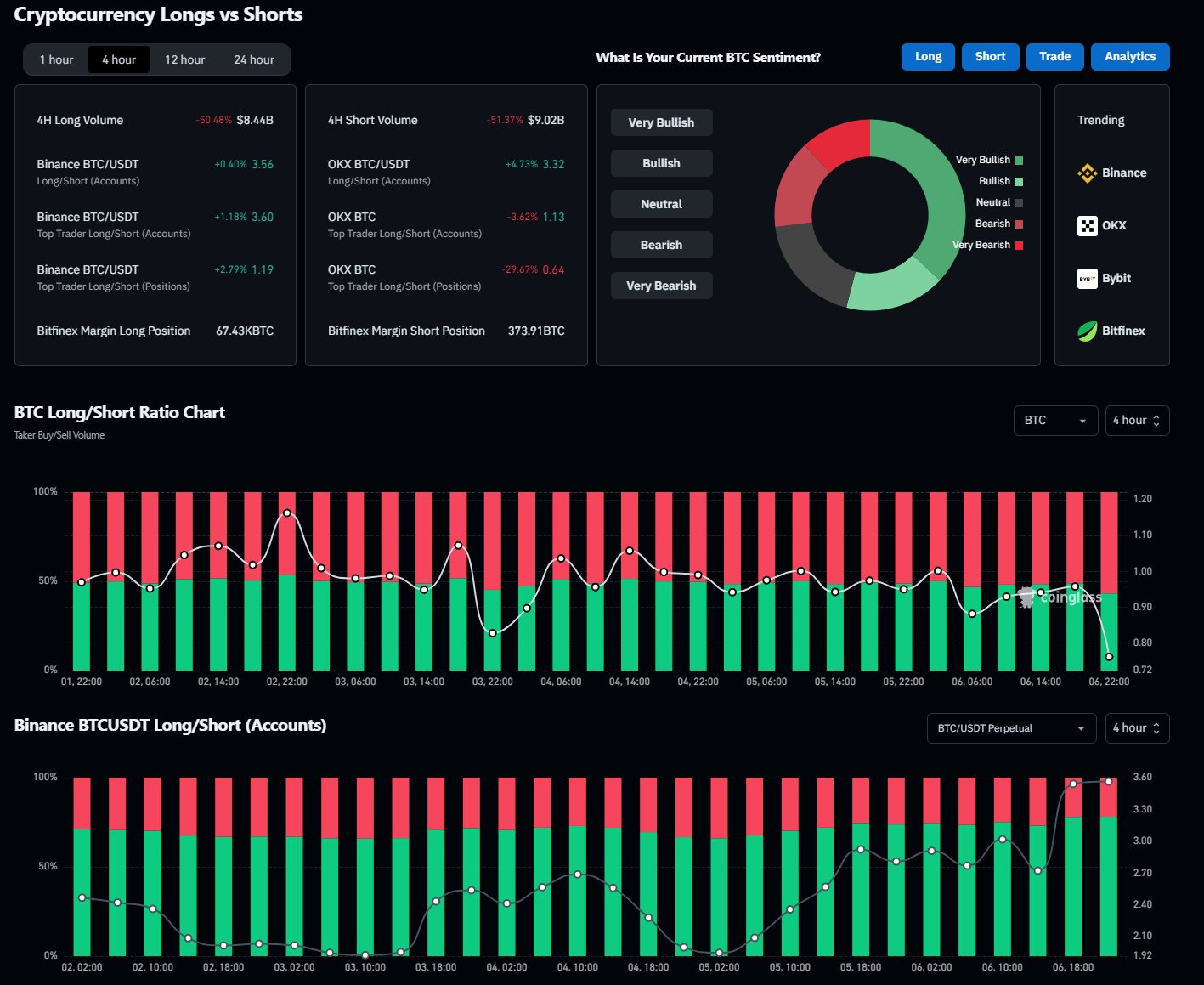Click final data point near 3.60 in Binance chart
The height and width of the screenshot is (985, 1204).
click(1109, 782)
